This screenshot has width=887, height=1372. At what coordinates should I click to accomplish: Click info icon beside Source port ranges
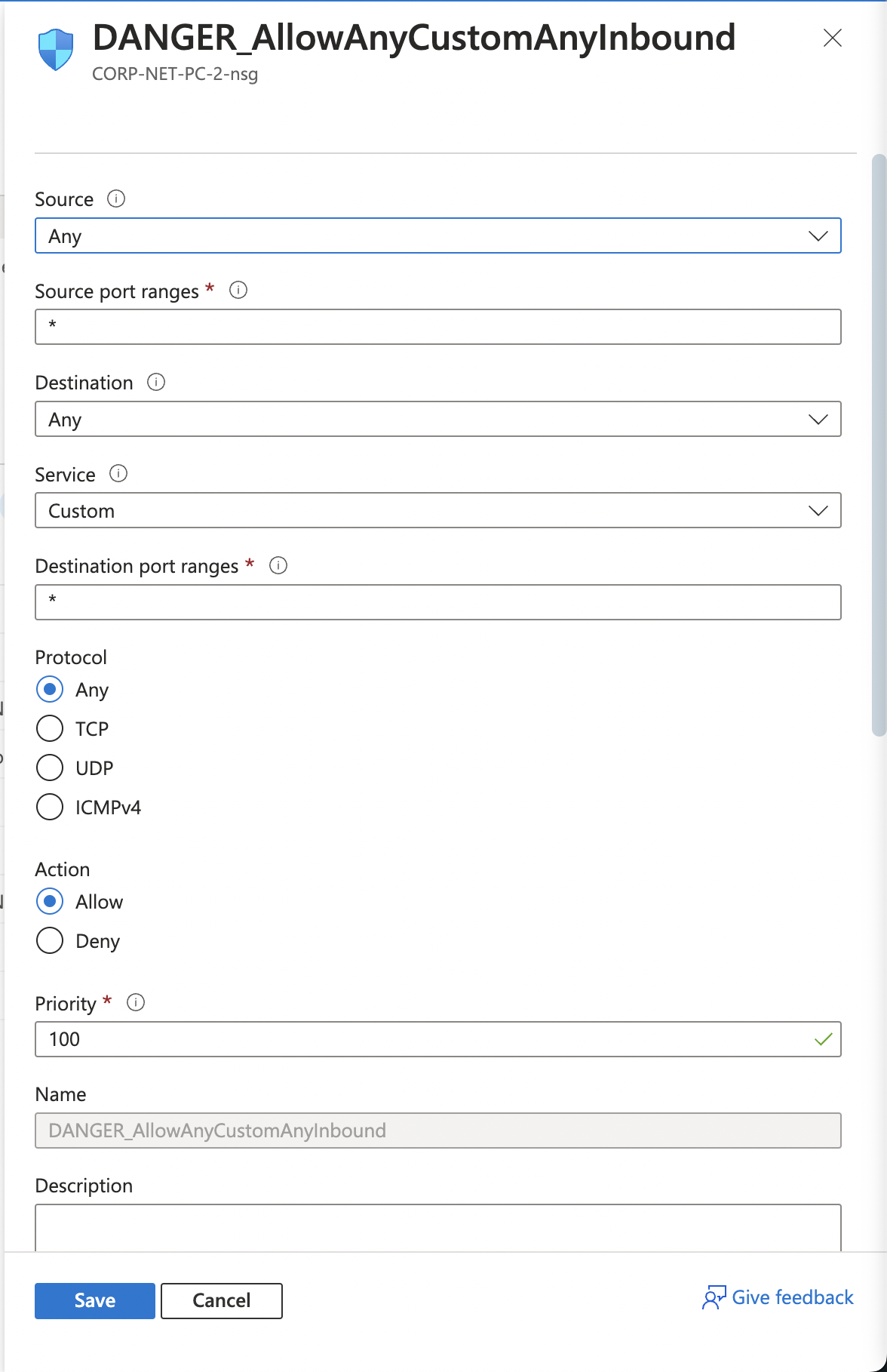(238, 290)
